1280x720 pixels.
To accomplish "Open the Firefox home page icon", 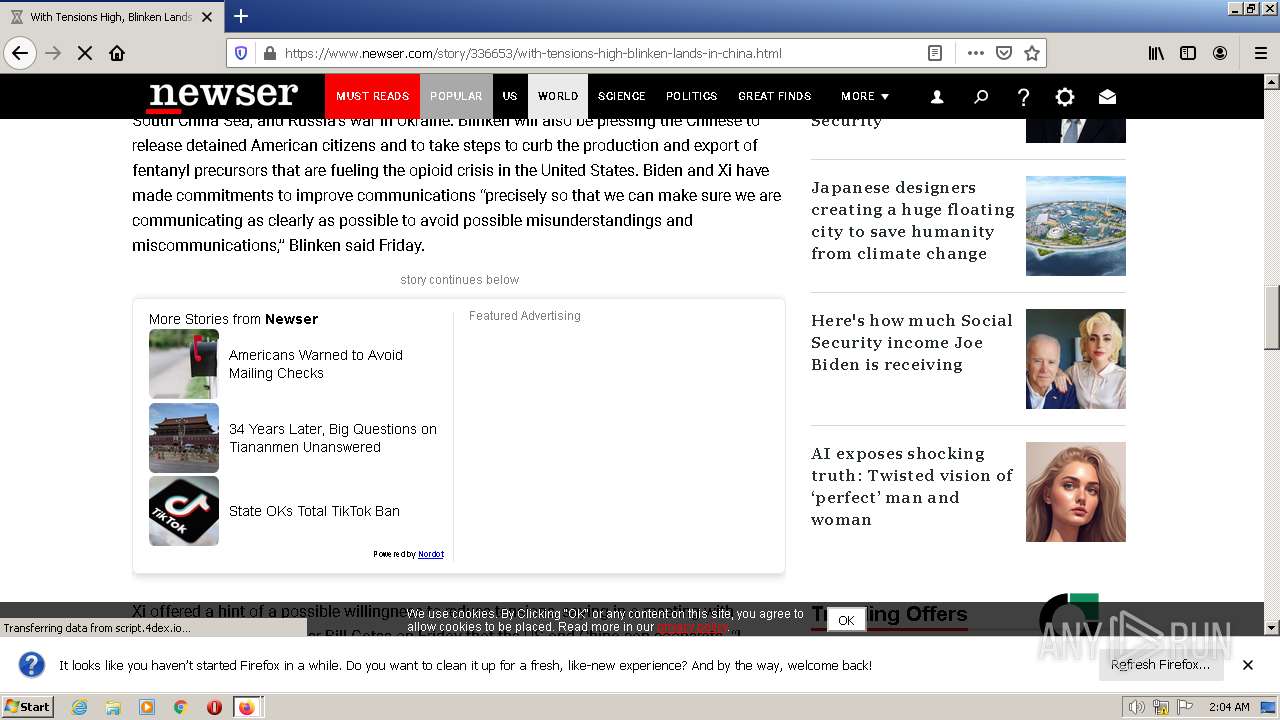I will [x=117, y=53].
